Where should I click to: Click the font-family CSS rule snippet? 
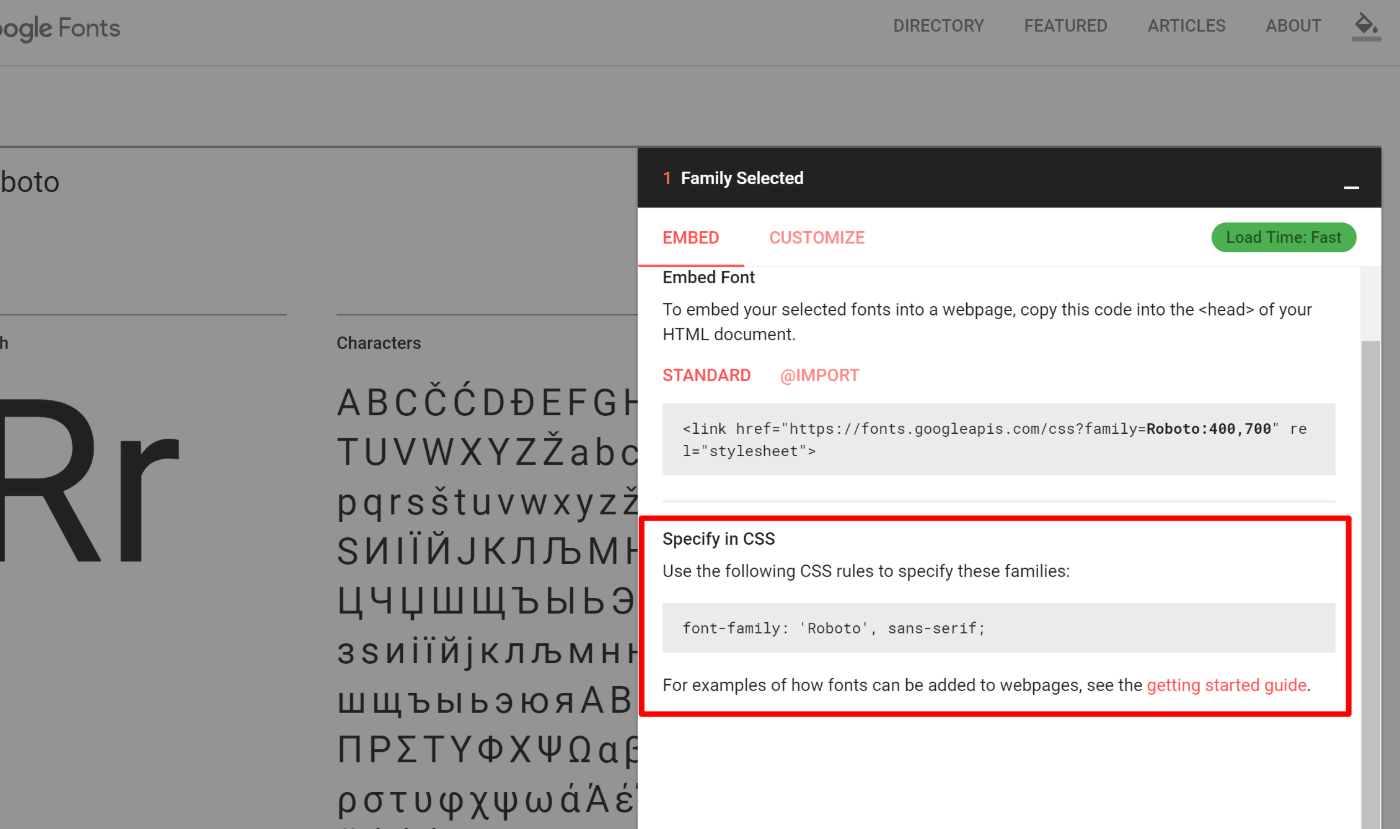pyautogui.click(x=998, y=628)
